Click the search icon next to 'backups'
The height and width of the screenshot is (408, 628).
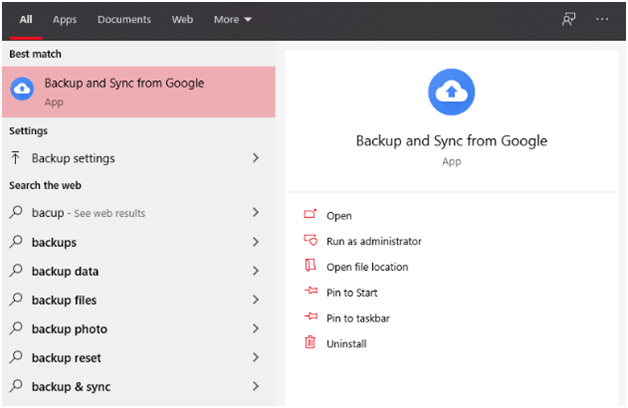point(16,241)
